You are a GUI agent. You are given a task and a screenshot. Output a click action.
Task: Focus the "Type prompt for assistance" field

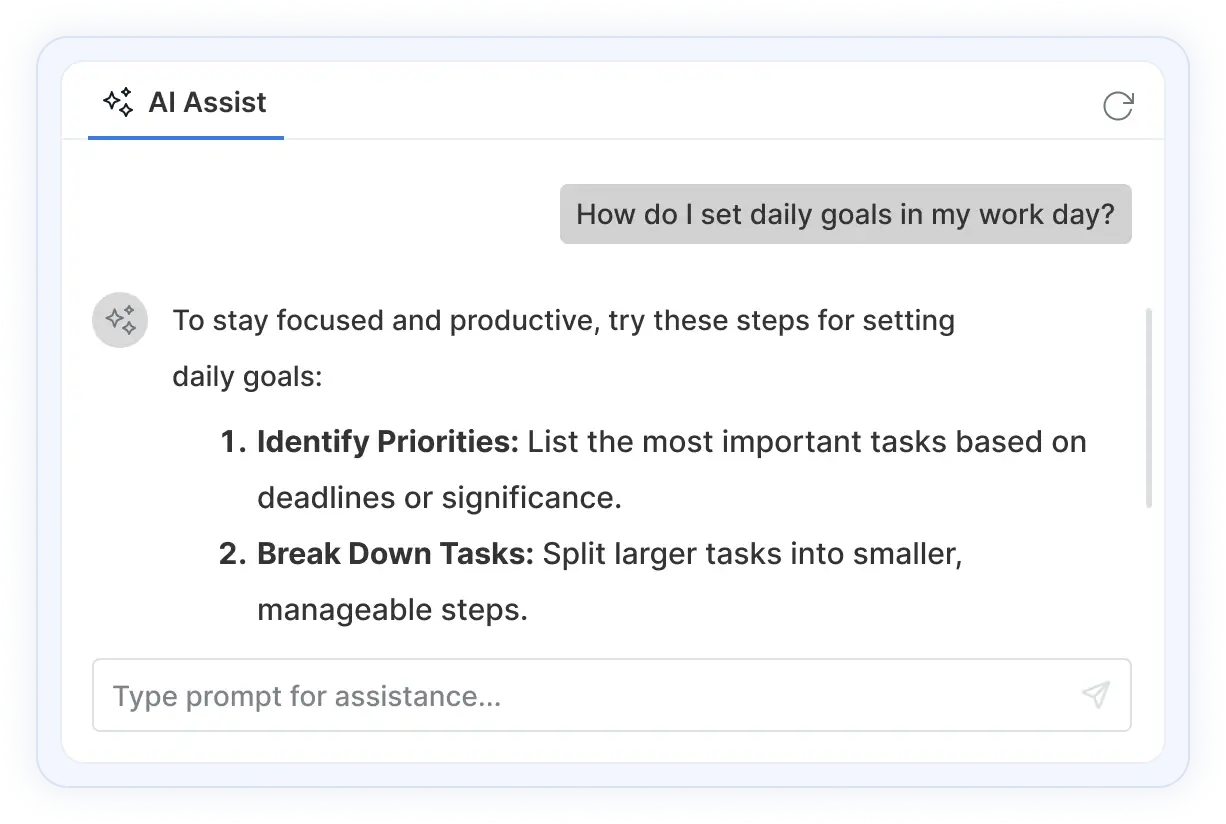tap(580, 695)
